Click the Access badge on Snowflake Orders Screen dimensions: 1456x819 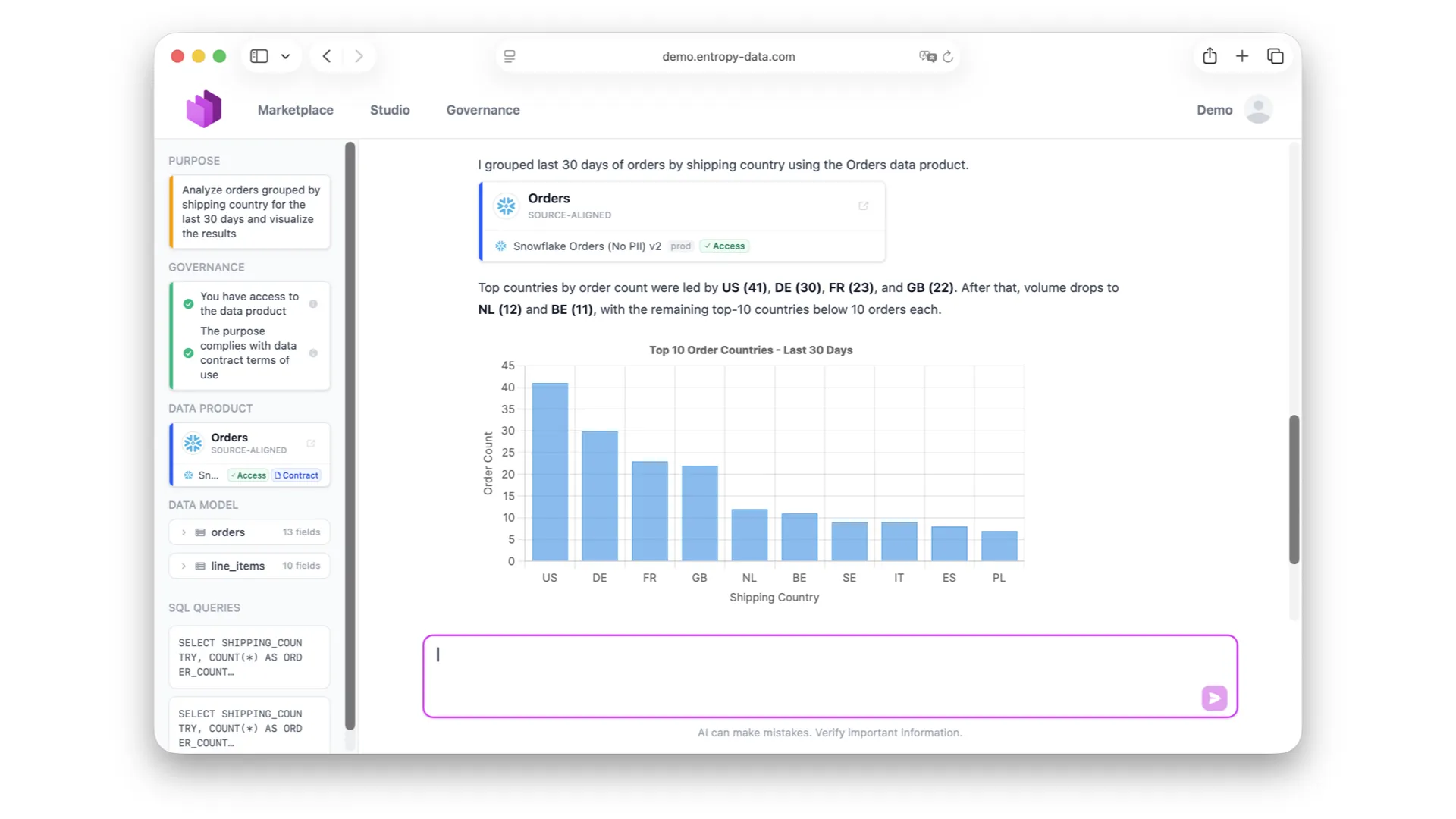click(x=724, y=246)
